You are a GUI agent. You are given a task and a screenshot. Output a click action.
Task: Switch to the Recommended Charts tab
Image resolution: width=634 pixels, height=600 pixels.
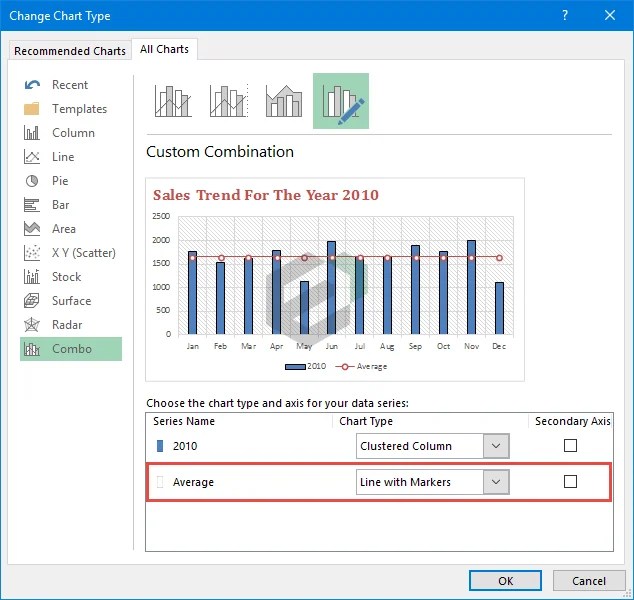[x=70, y=51]
